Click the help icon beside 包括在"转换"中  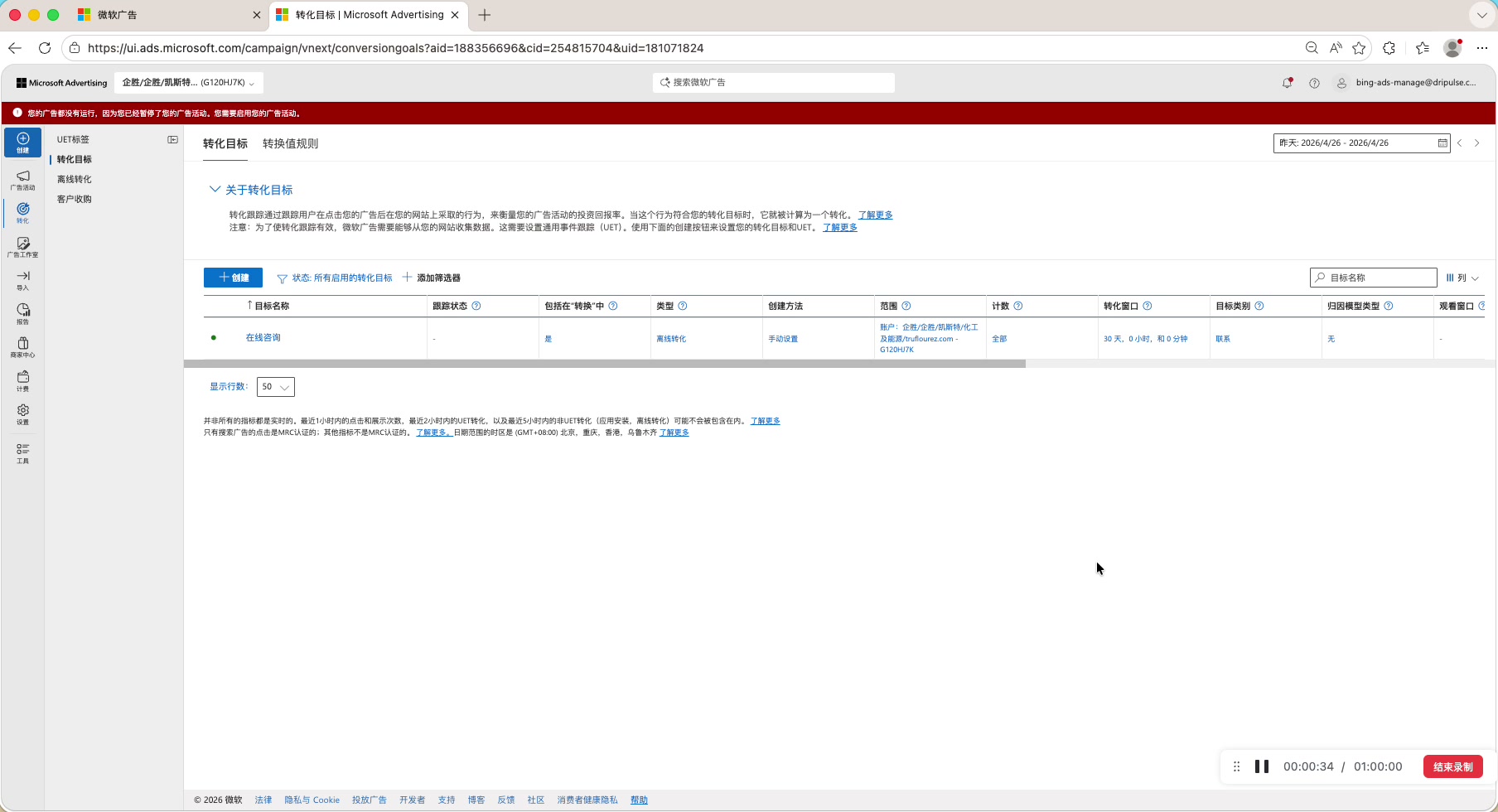(x=613, y=306)
